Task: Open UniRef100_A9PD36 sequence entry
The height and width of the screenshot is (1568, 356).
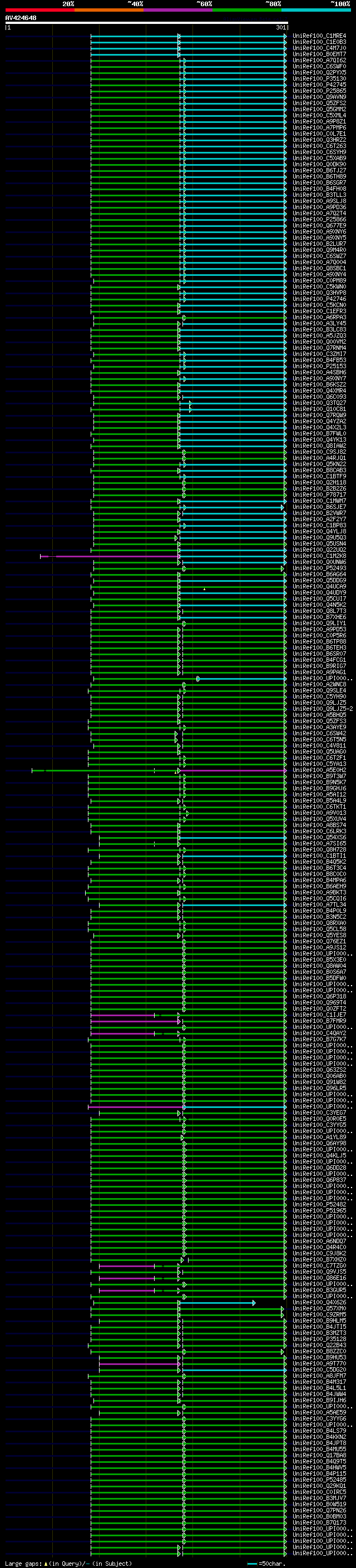Action: click(319, 207)
